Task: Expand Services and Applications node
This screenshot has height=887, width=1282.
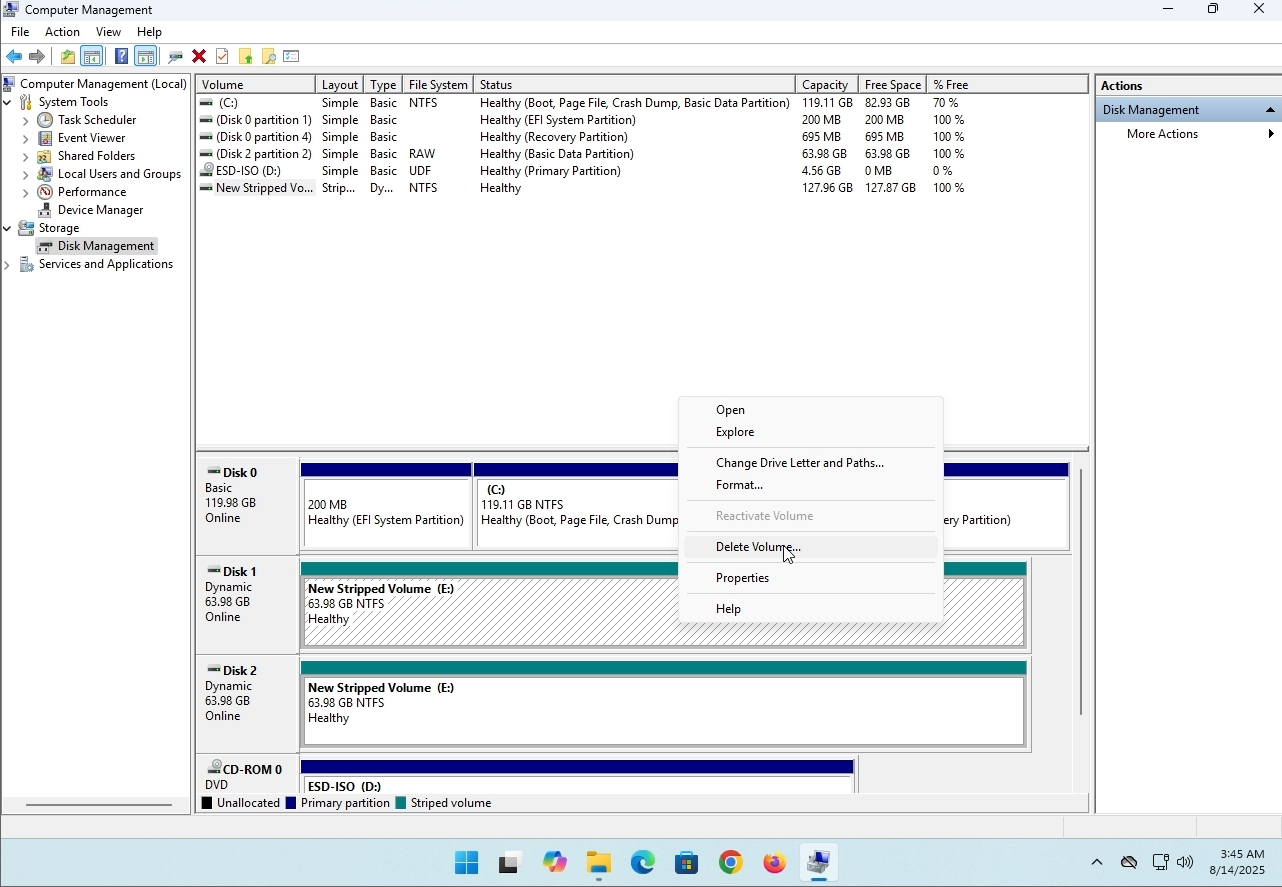Action: (x=7, y=265)
